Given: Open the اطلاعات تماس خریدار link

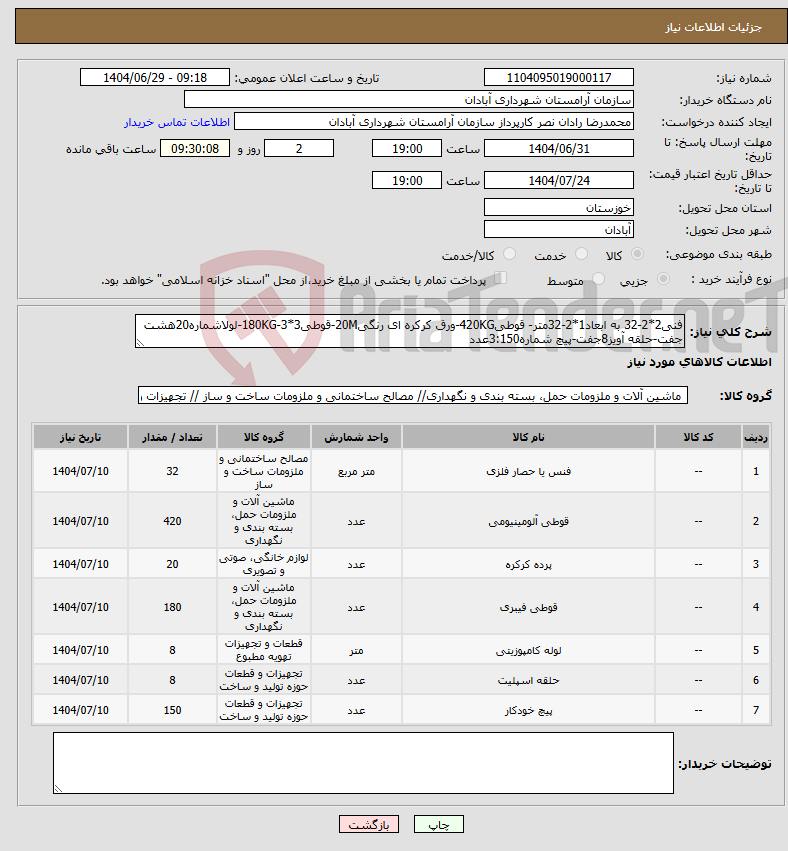Looking at the screenshot, I should tap(177, 122).
